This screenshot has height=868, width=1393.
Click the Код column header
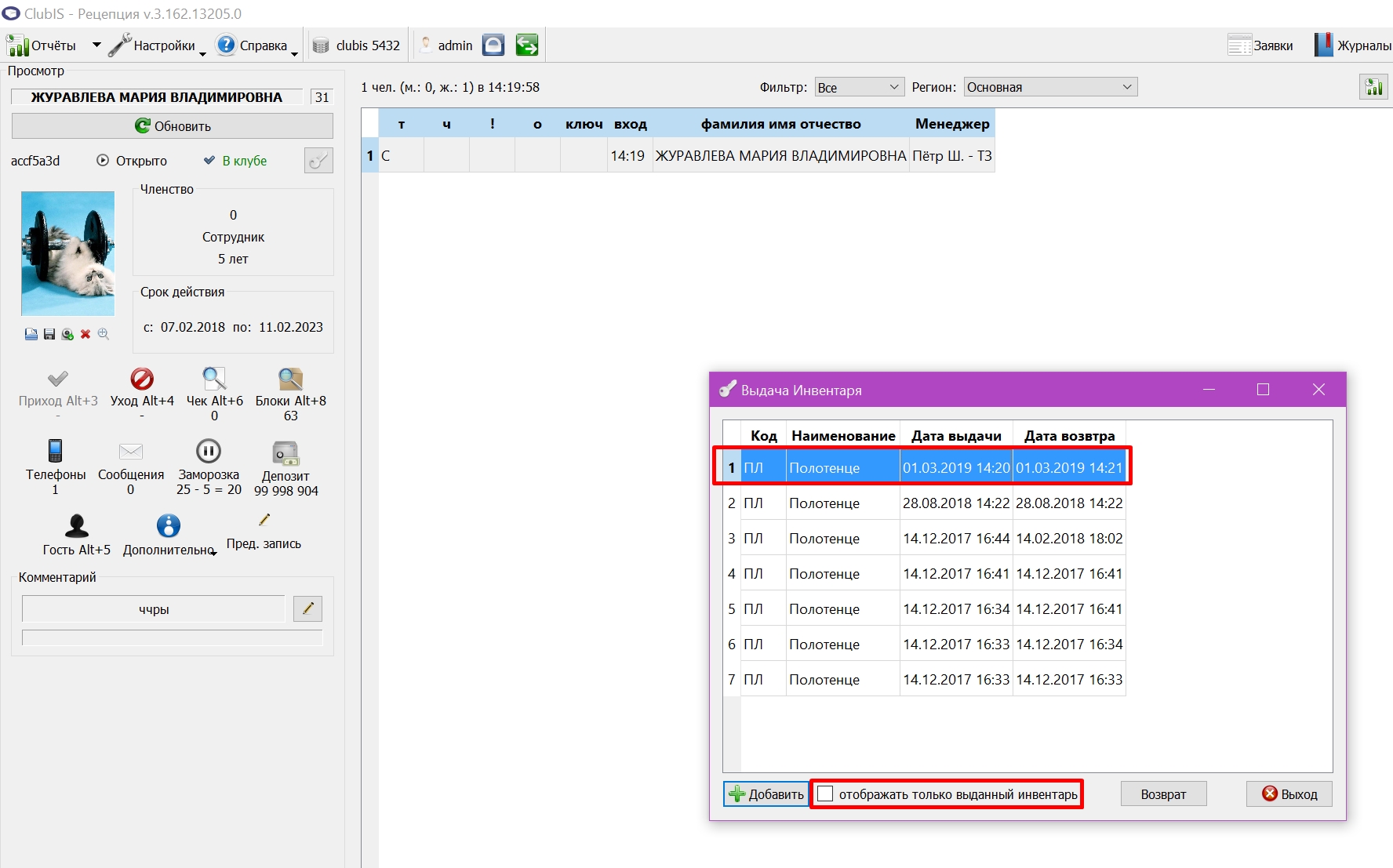pyautogui.click(x=763, y=436)
